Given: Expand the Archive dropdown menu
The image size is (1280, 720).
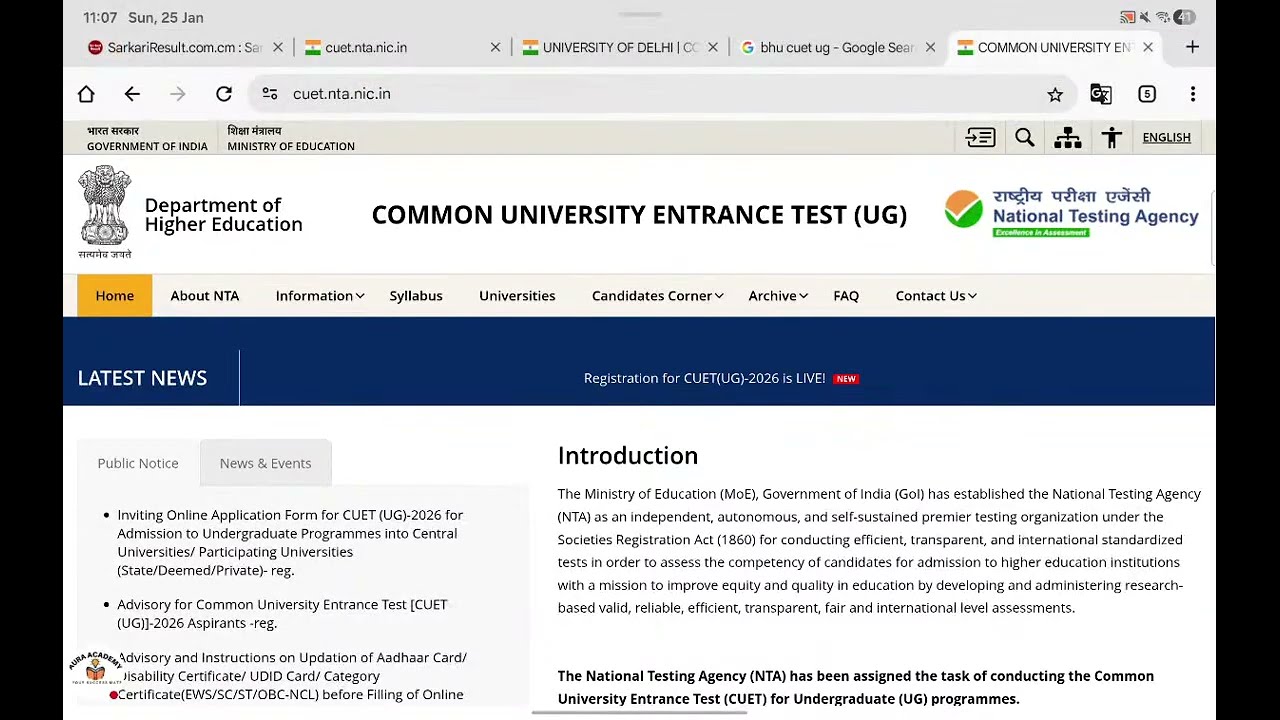Looking at the screenshot, I should coord(778,296).
